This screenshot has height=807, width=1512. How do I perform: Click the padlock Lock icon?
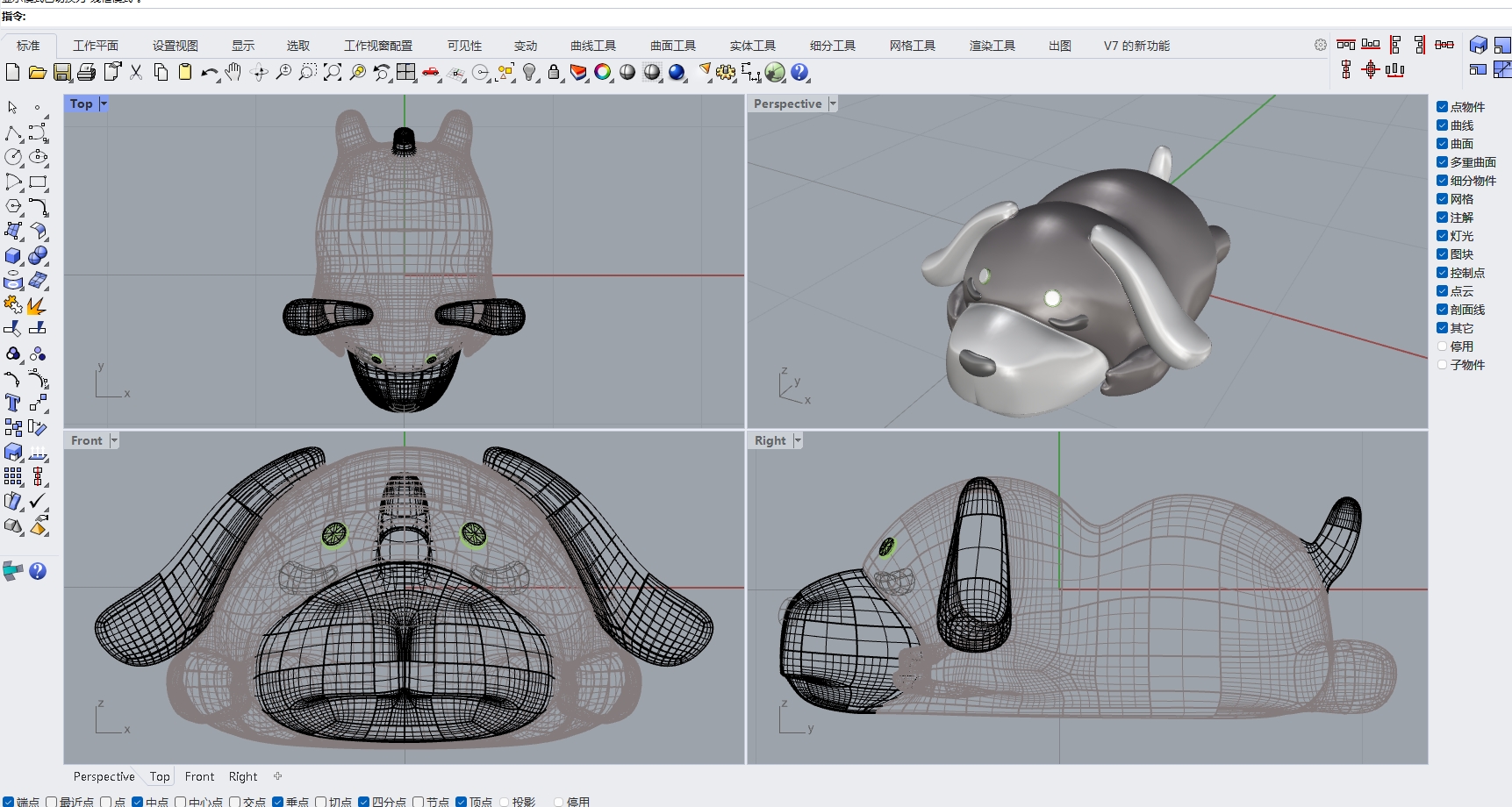click(x=554, y=72)
